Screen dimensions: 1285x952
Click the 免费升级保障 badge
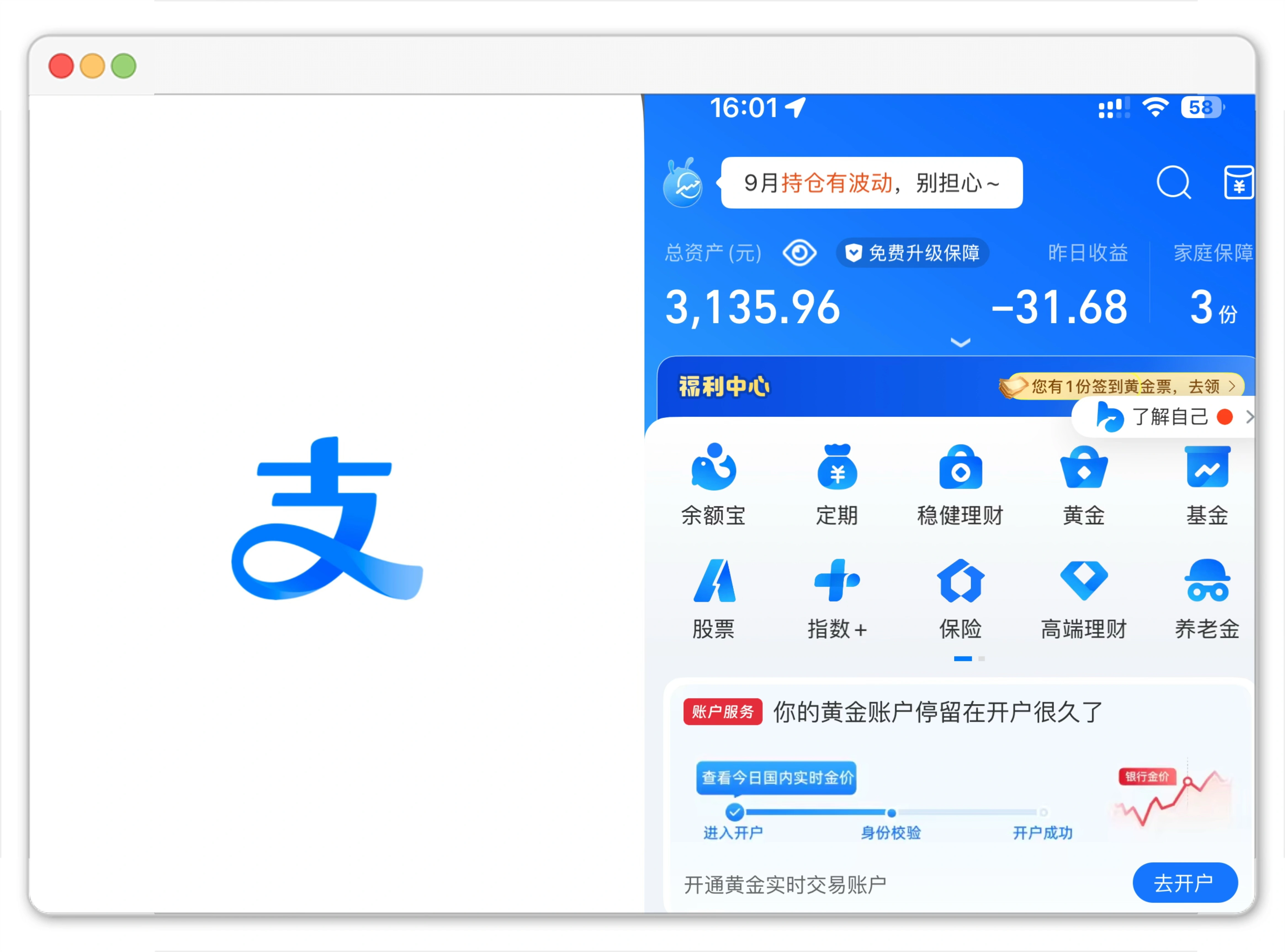click(913, 252)
